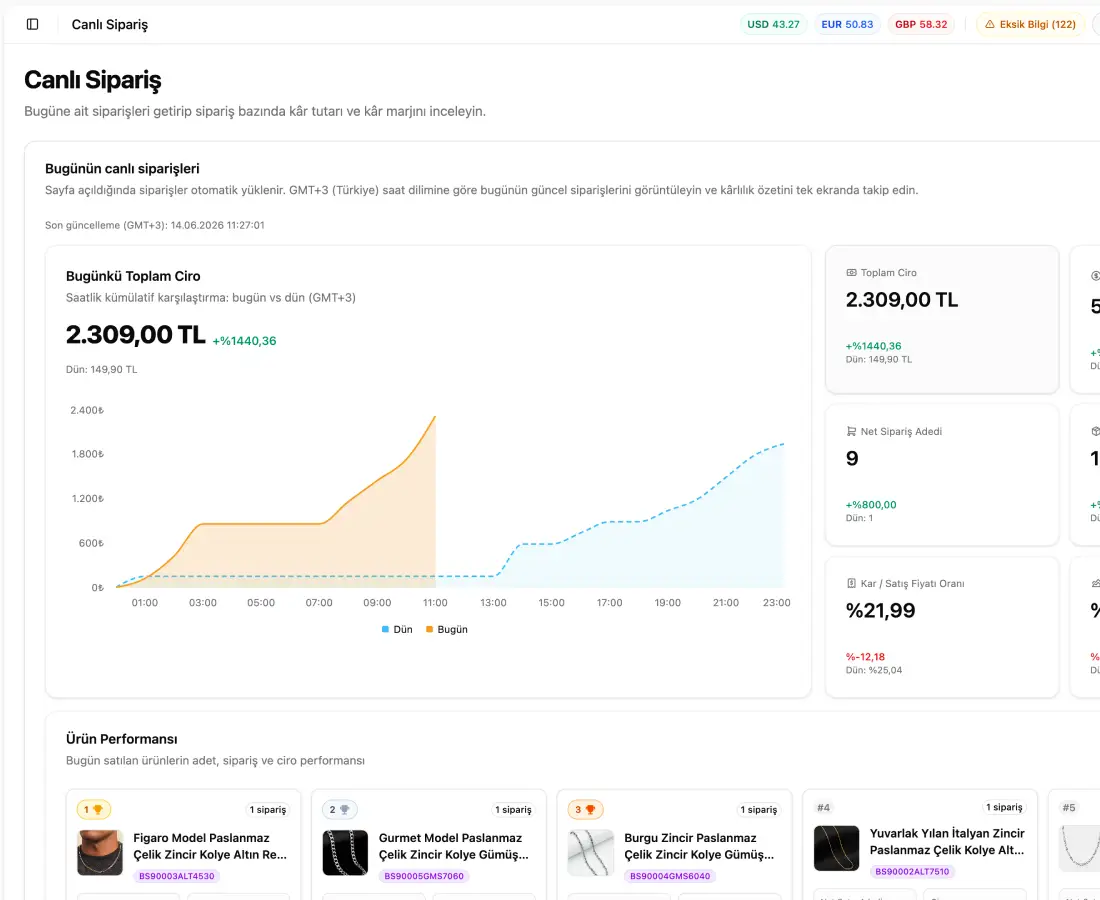The width and height of the screenshot is (1100, 900).
Task: Click the Kar / Satış Fiyatı Oranı icon
Action: coord(852,584)
